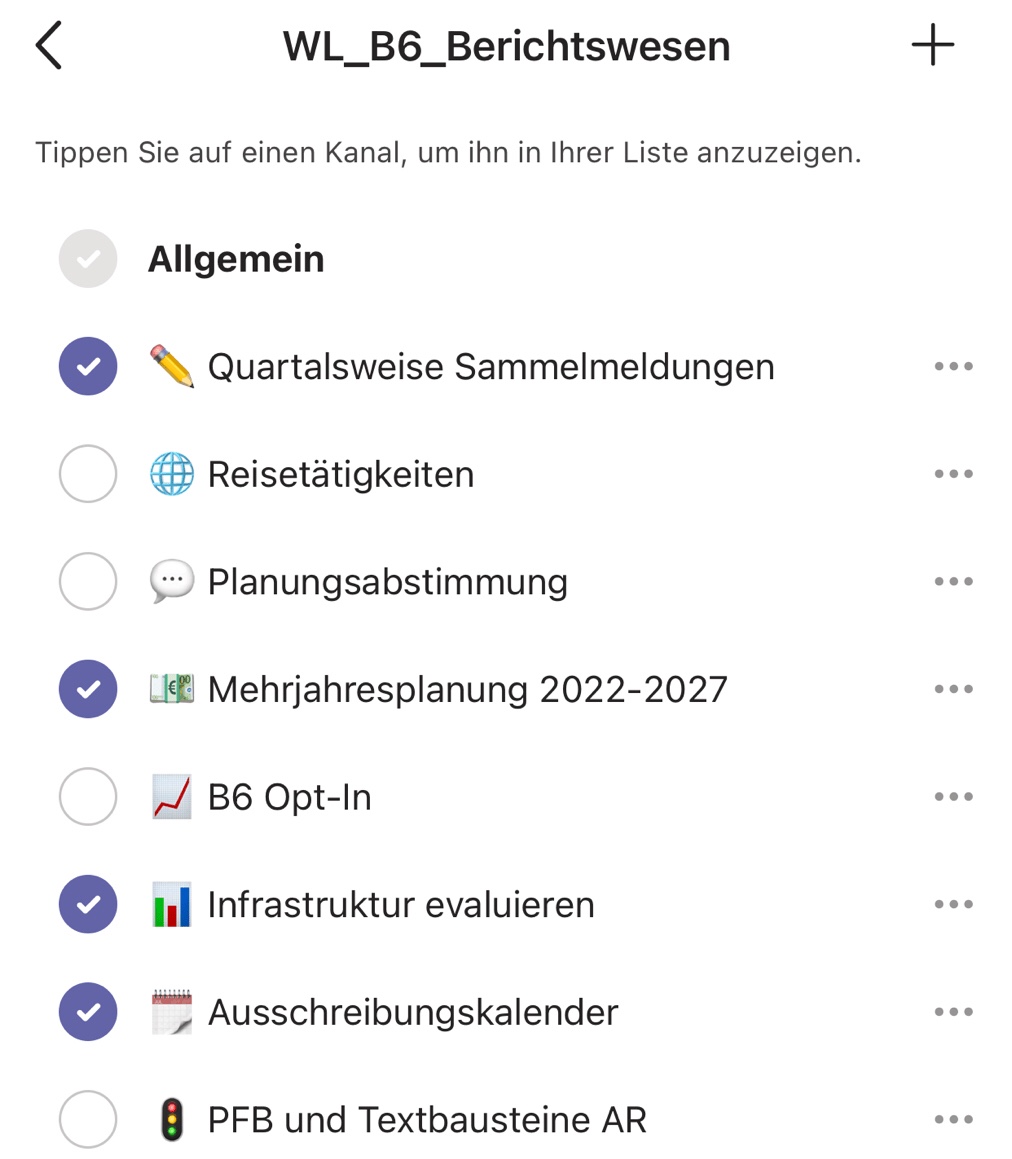Tap the plus icon to add channel

pyautogui.click(x=932, y=46)
